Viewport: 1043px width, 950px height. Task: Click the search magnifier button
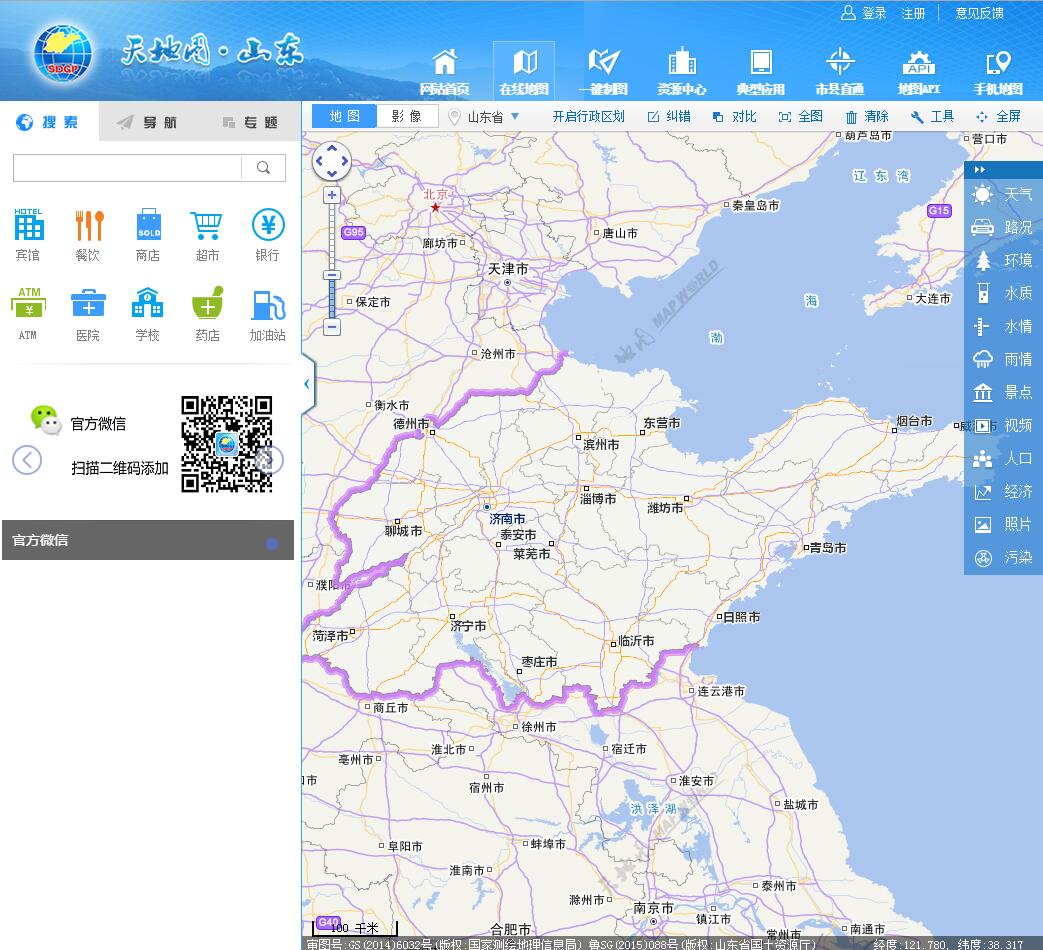[264, 168]
